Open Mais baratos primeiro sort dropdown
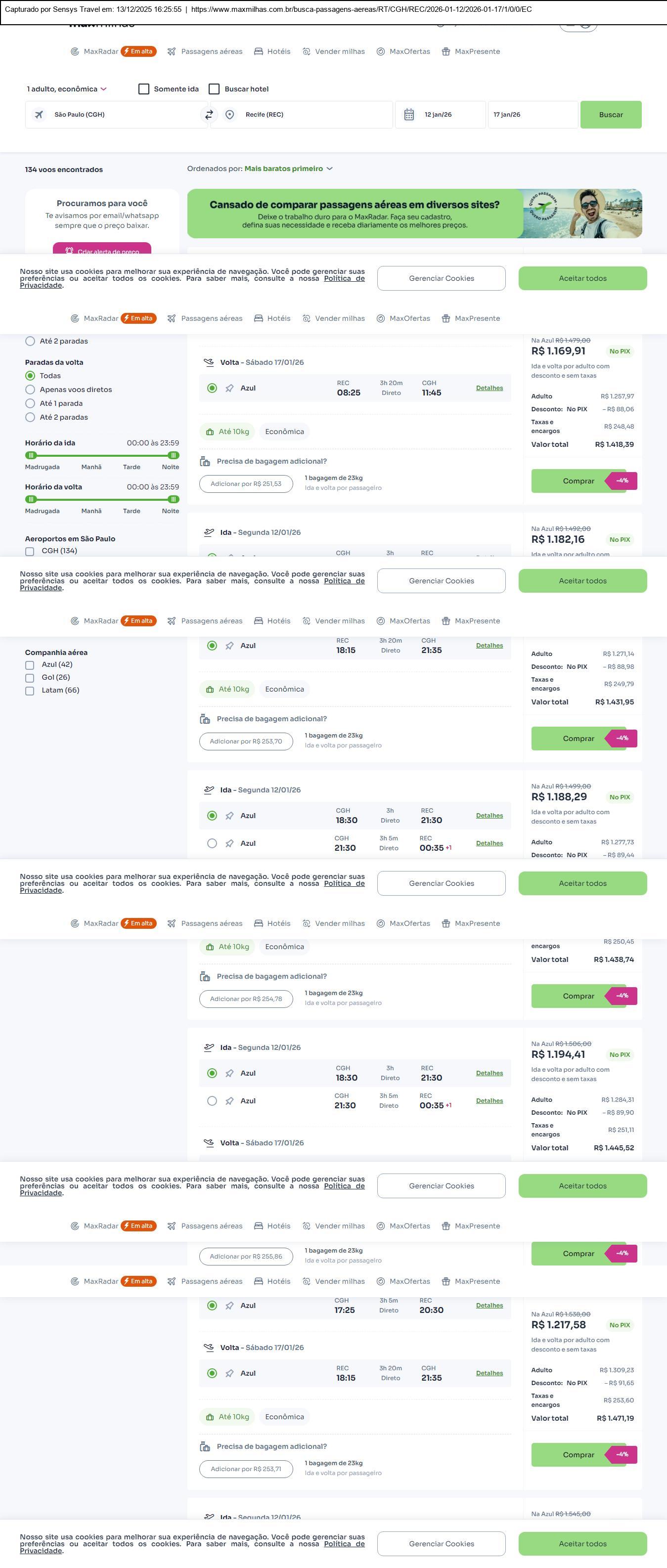 [x=288, y=169]
